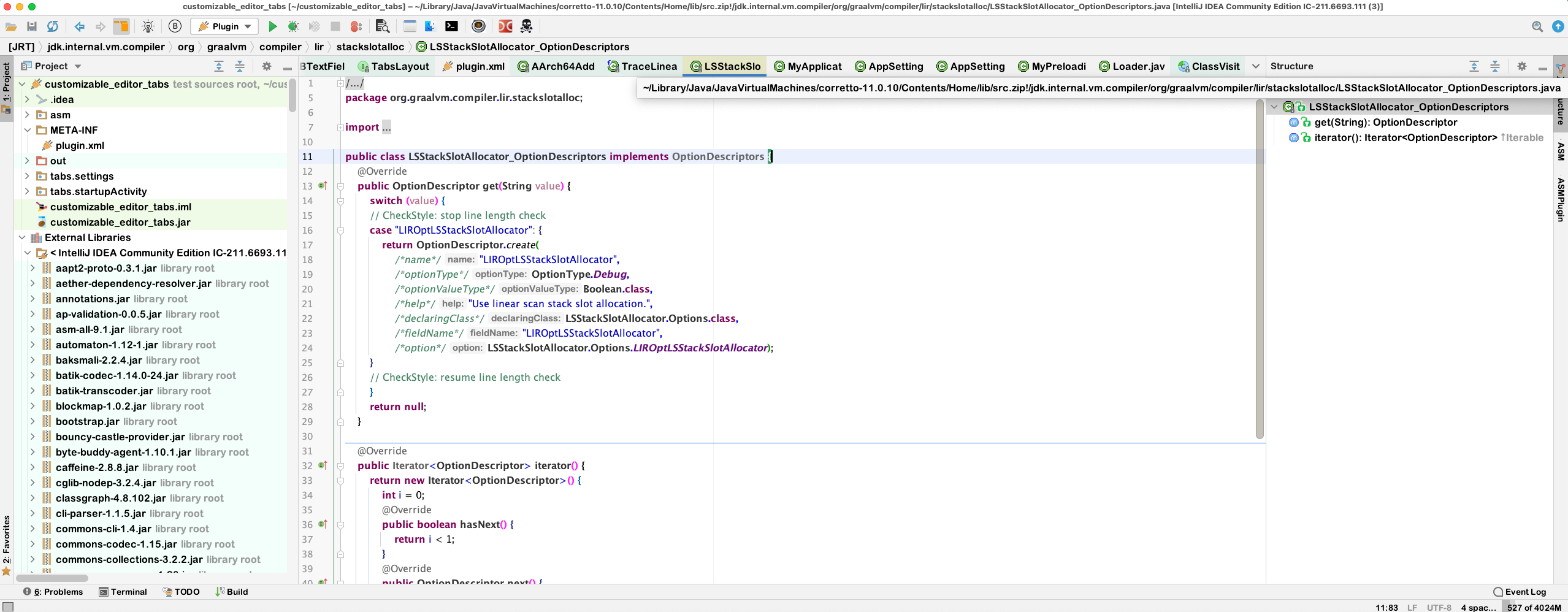
Task: Toggle the orange tool windows layout icon
Action: pos(121,26)
